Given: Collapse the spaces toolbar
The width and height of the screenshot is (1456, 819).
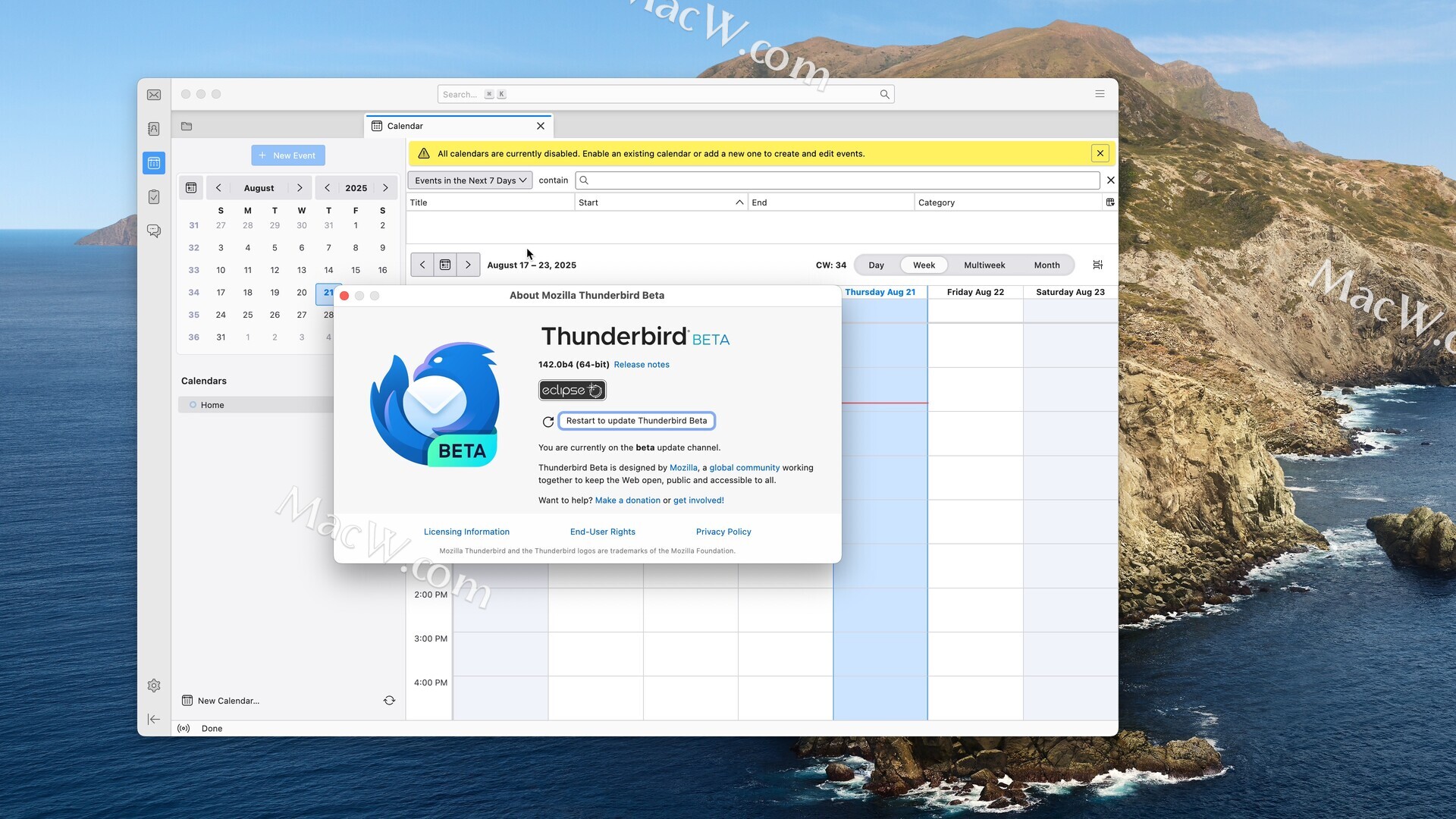Looking at the screenshot, I should [154, 720].
